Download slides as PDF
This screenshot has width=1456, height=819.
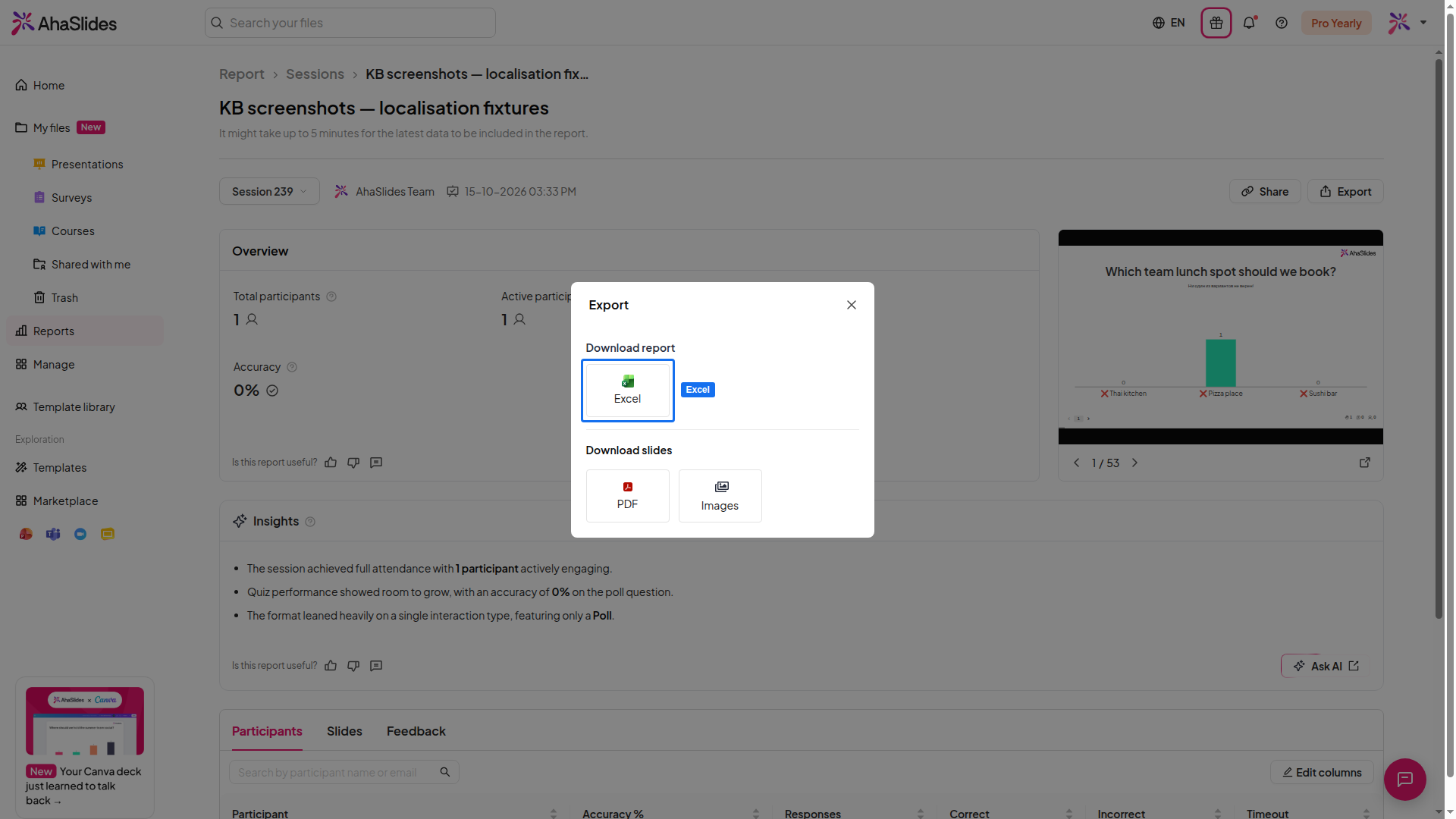(627, 496)
